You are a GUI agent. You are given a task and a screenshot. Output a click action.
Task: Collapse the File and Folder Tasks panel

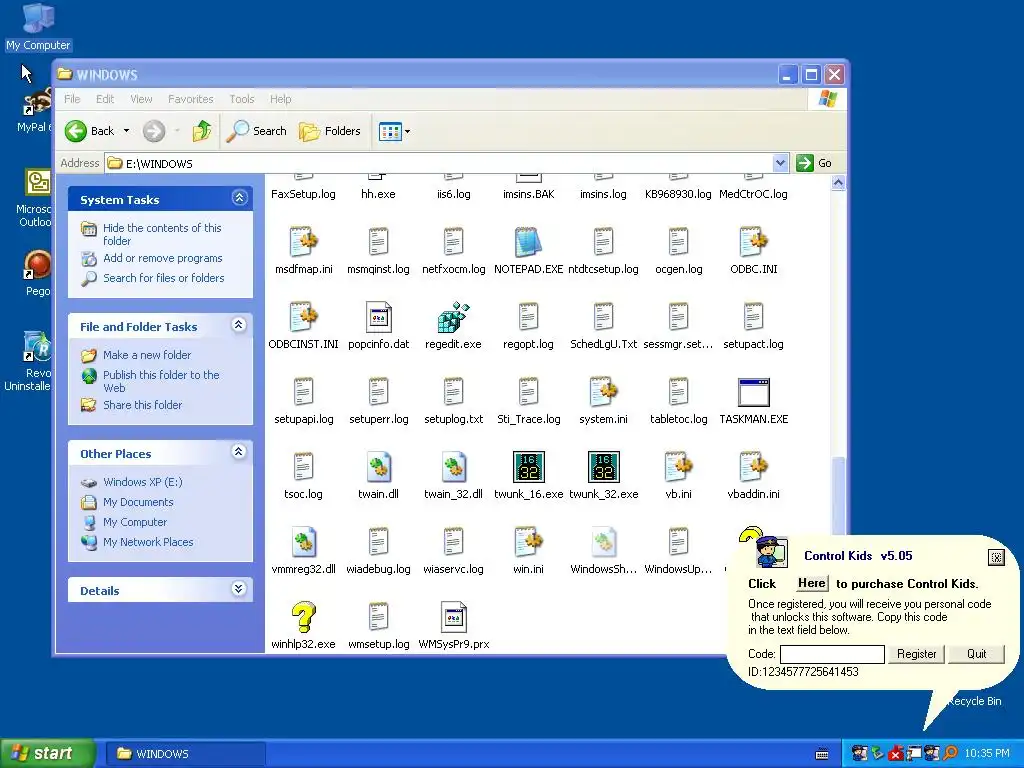[x=239, y=325]
